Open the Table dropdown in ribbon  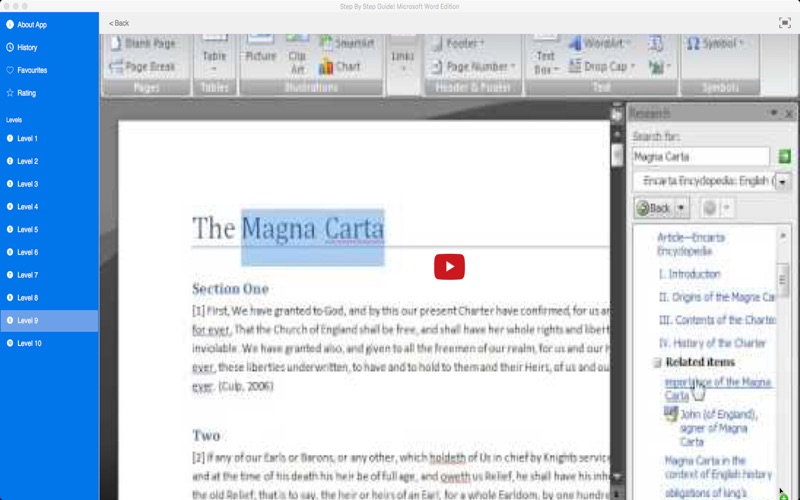214,55
